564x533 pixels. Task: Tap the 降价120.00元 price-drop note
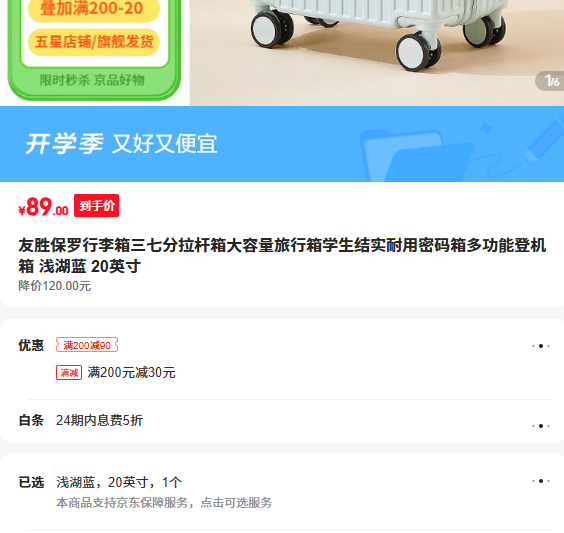[55, 286]
